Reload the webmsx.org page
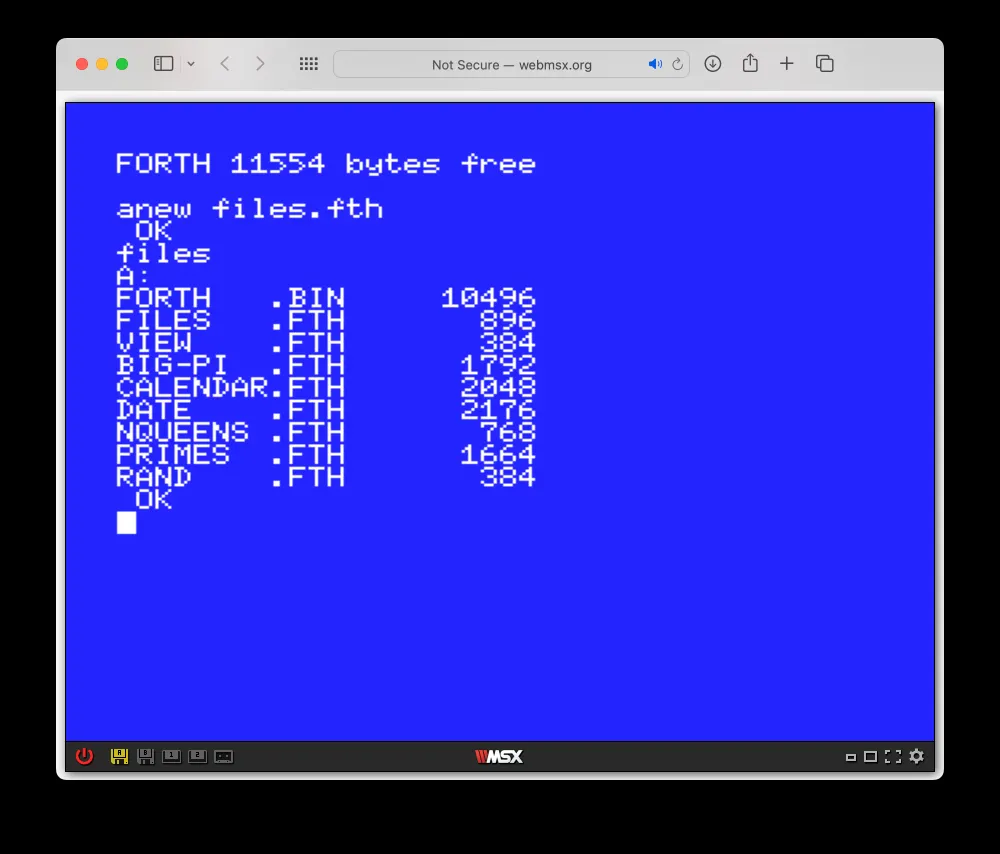 677,64
